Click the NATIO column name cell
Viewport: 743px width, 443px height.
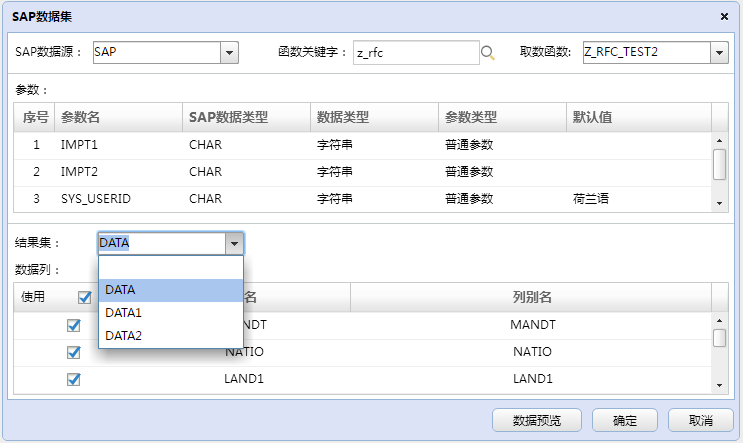[x=244, y=352]
